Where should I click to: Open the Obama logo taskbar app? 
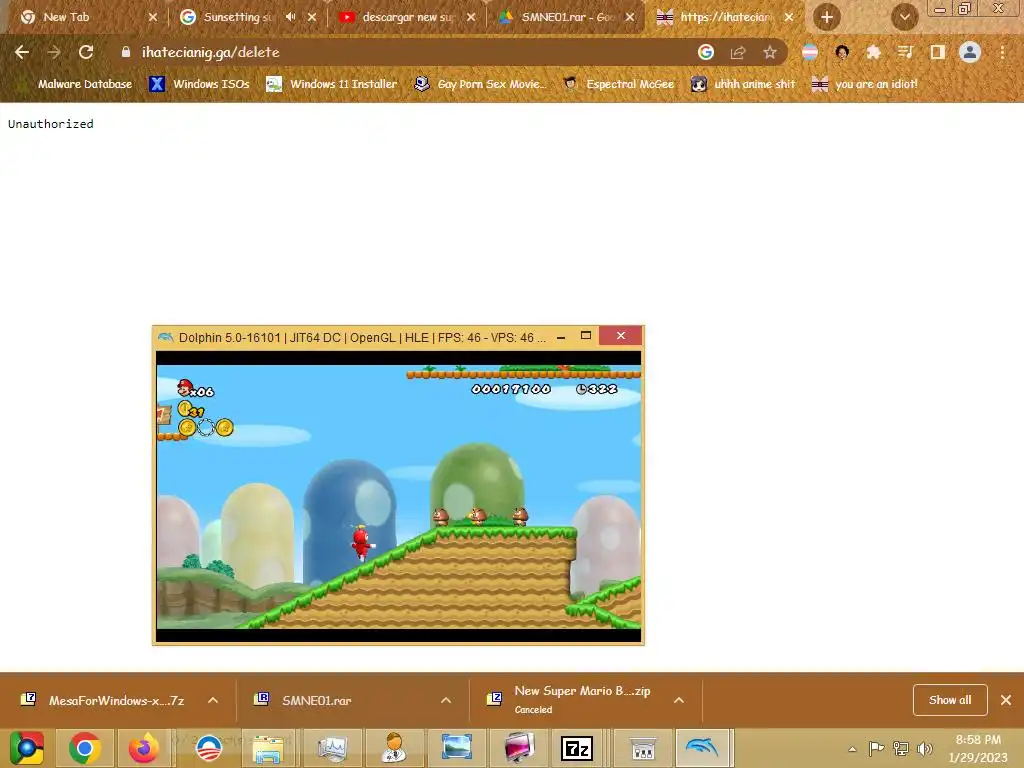(x=209, y=748)
